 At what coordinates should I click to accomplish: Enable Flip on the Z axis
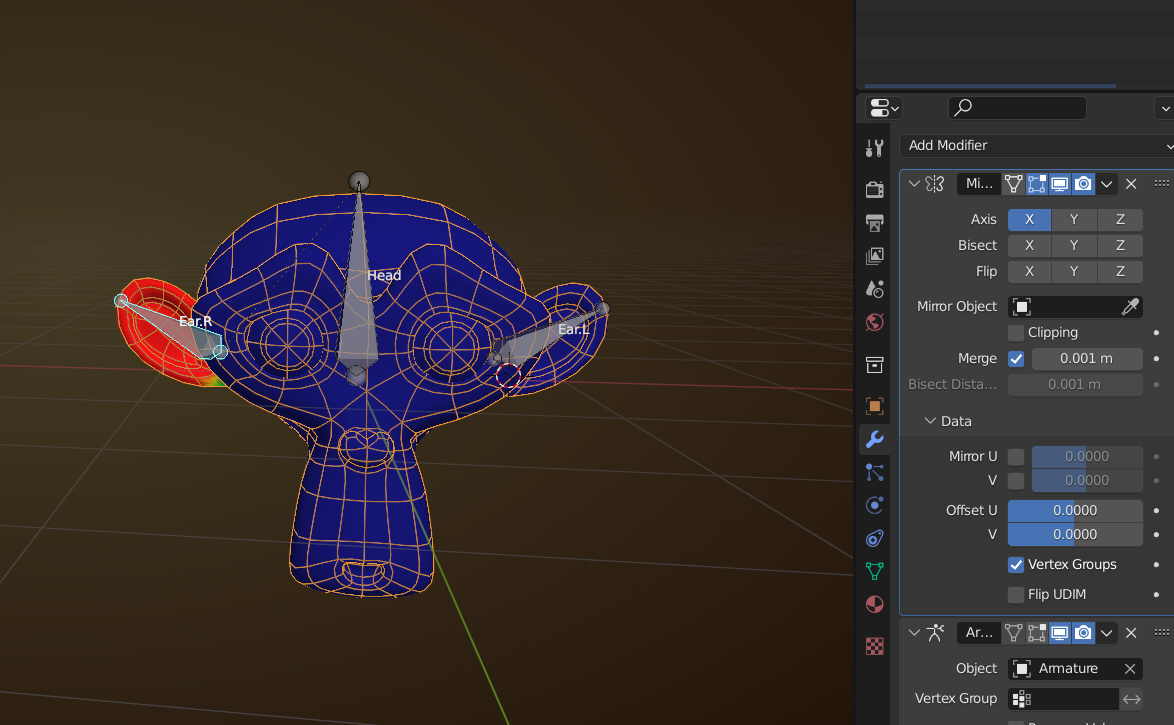pos(1120,272)
